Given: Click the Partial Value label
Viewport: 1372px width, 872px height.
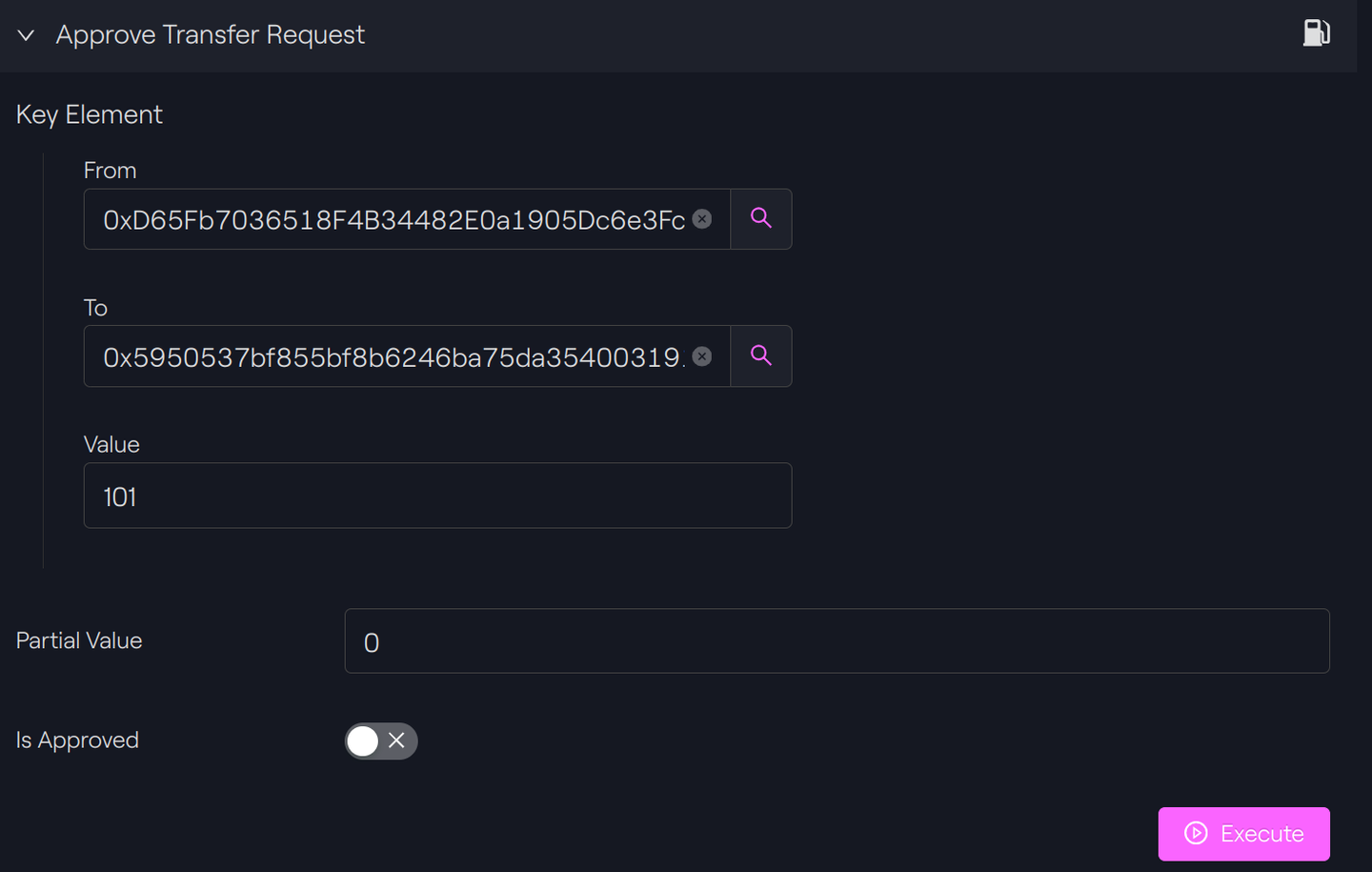Looking at the screenshot, I should pyautogui.click(x=79, y=640).
